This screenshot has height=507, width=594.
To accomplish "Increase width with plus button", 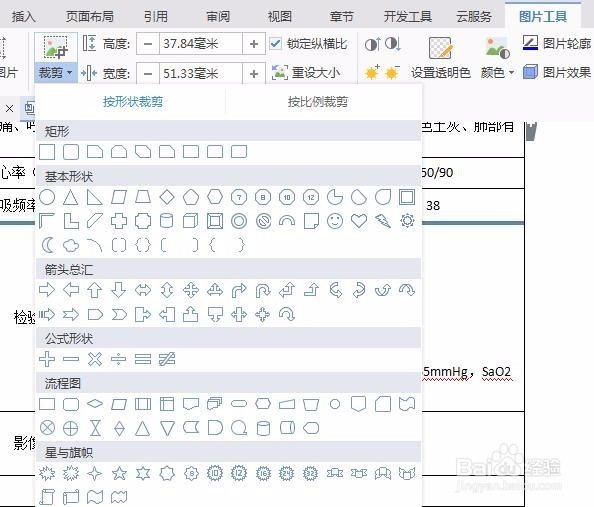I will pyautogui.click(x=254, y=74).
